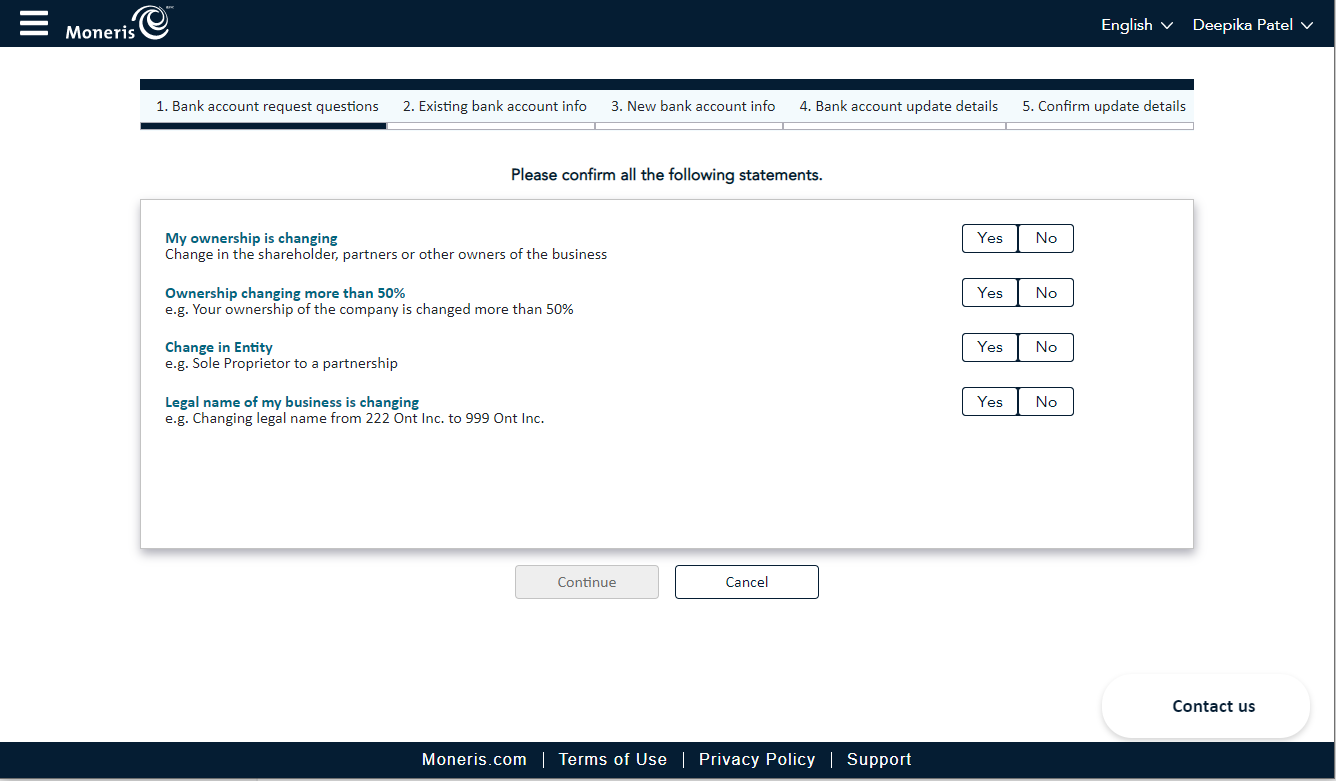The image size is (1336, 781).
Task: Open the Privacy Policy link
Action: 757,760
